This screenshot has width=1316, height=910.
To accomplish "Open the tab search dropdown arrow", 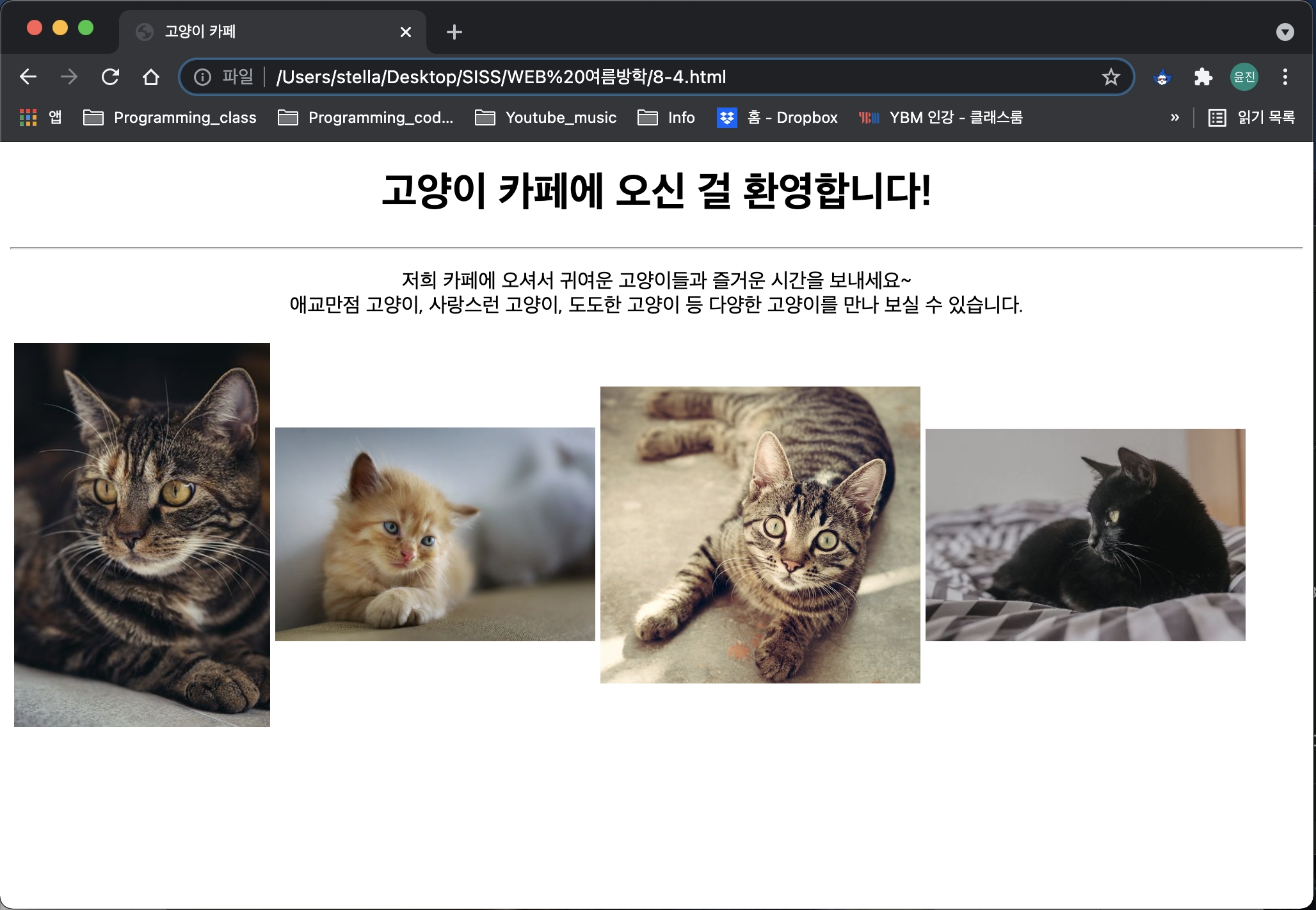I will (x=1285, y=32).
